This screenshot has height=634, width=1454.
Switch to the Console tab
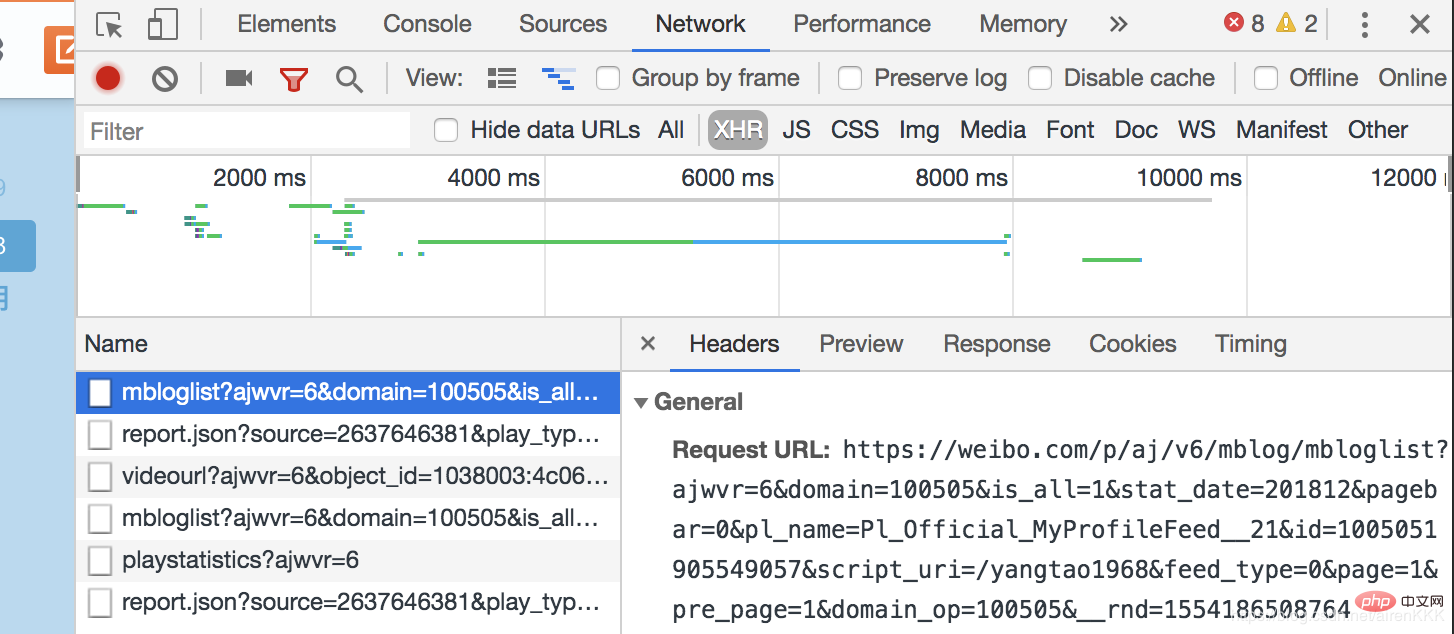pyautogui.click(x=427, y=25)
